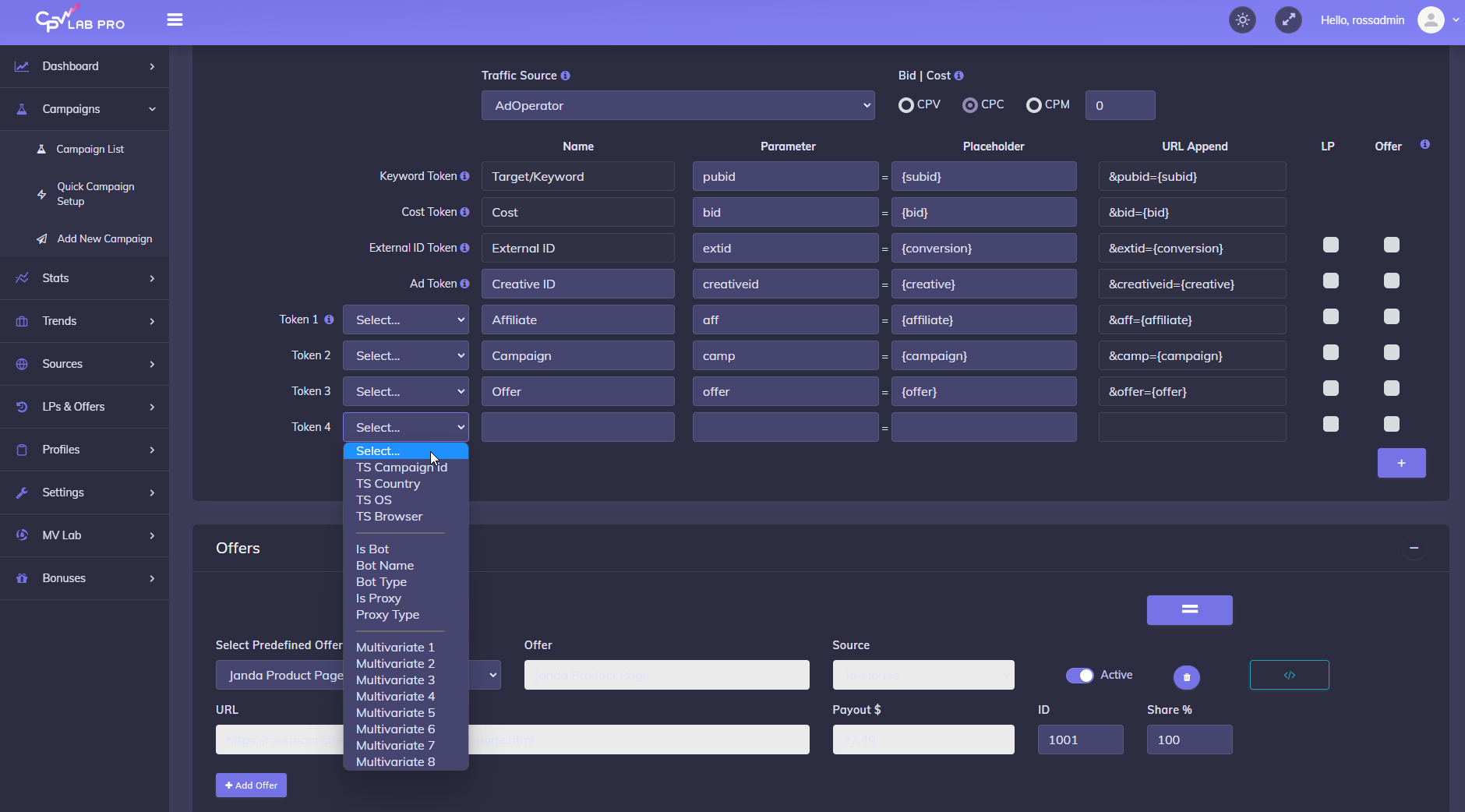Open the Traffic Source AdOperator dropdown
Viewport: 1465px width, 812px height.
point(677,106)
